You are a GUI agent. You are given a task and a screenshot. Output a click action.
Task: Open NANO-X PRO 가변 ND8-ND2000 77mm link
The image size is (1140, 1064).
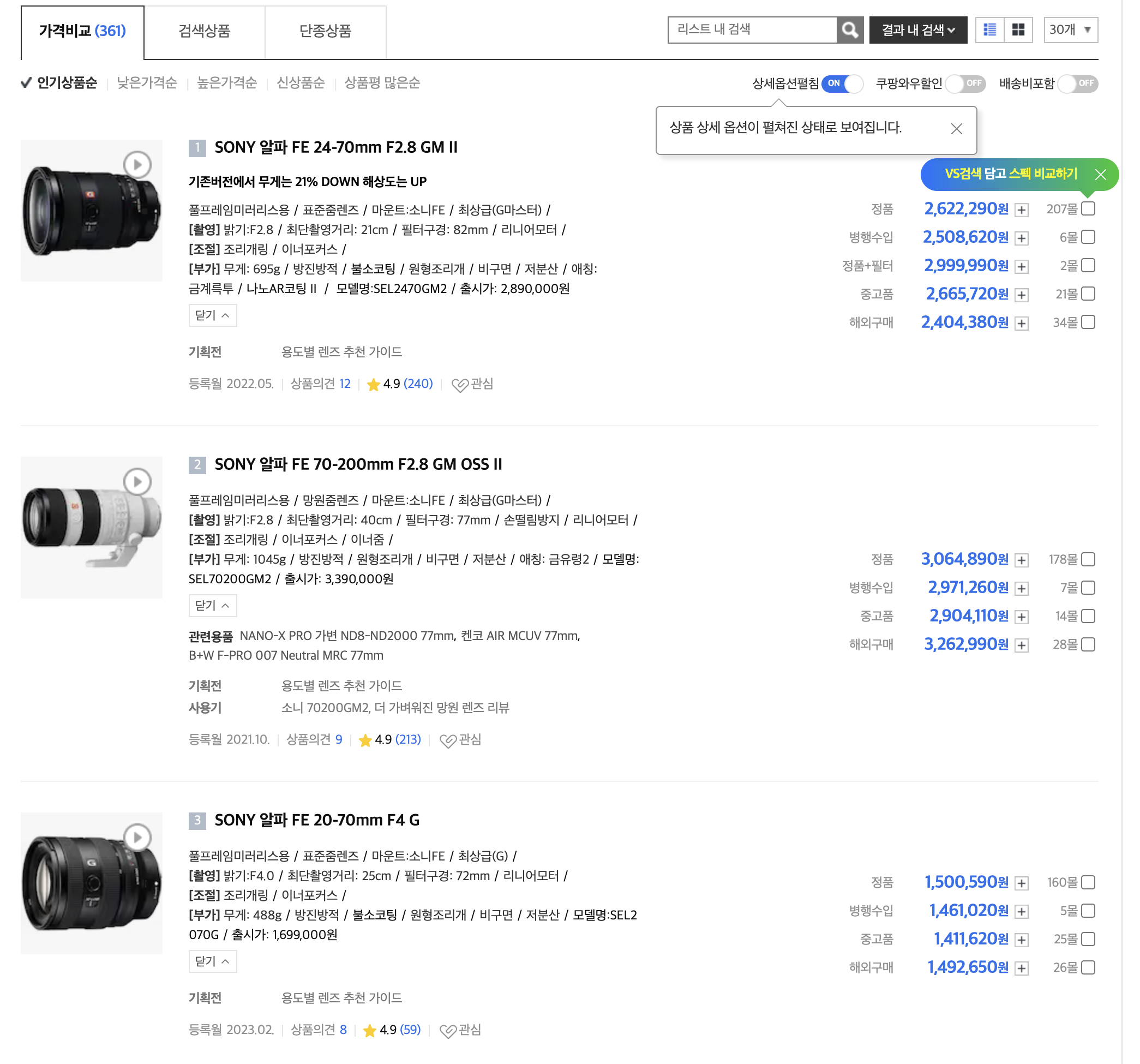(347, 636)
